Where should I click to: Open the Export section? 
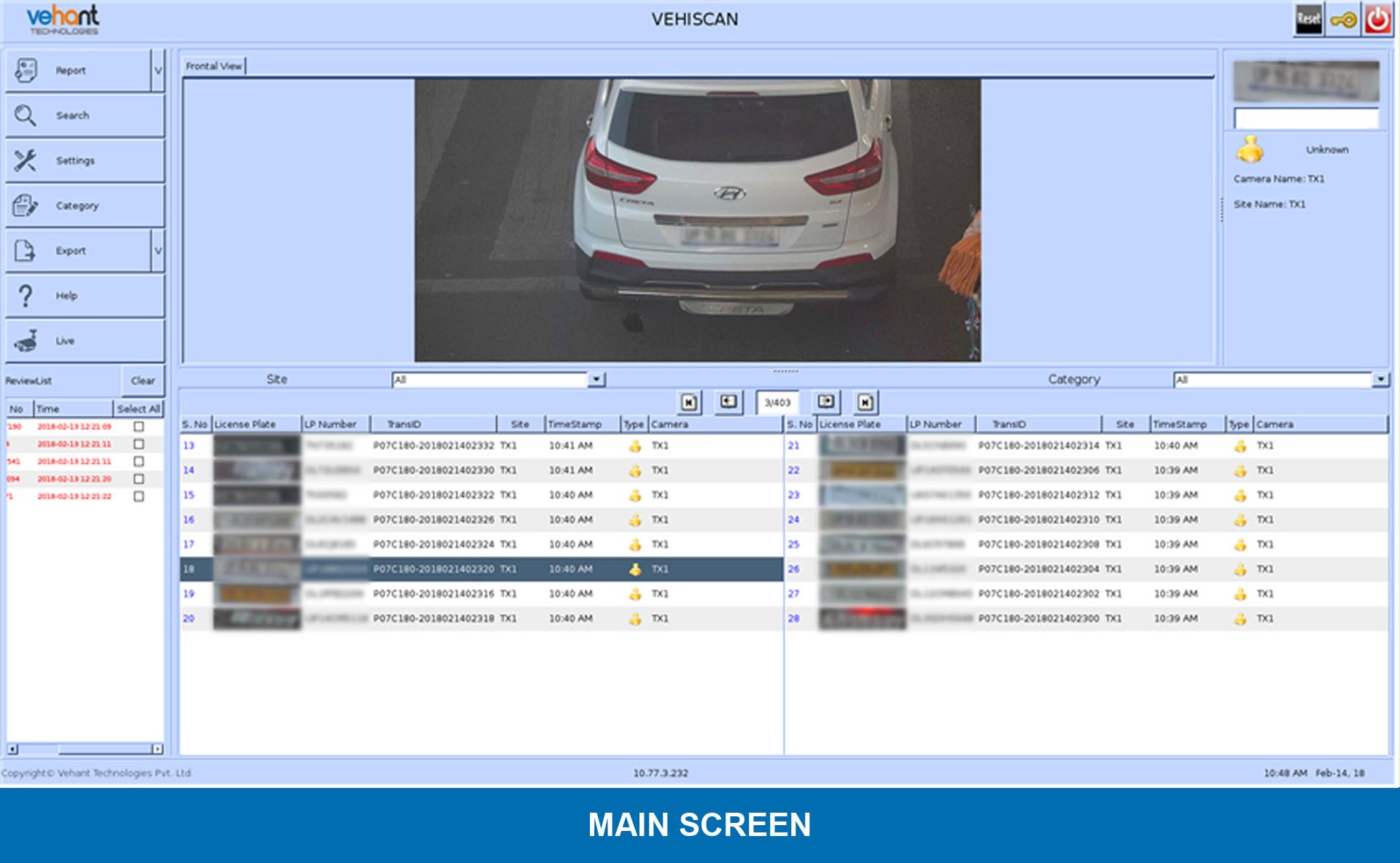tap(77, 251)
